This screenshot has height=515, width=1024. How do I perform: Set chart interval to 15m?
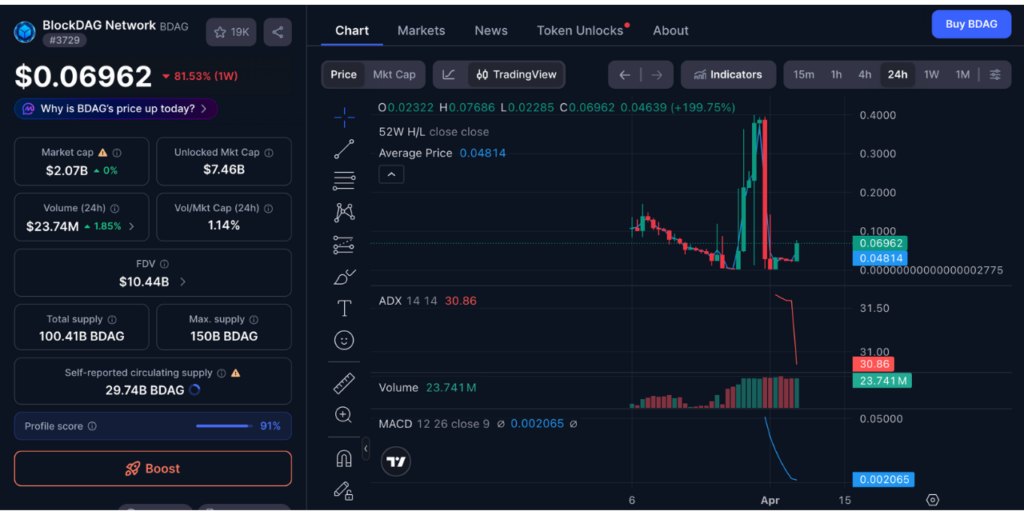point(803,74)
